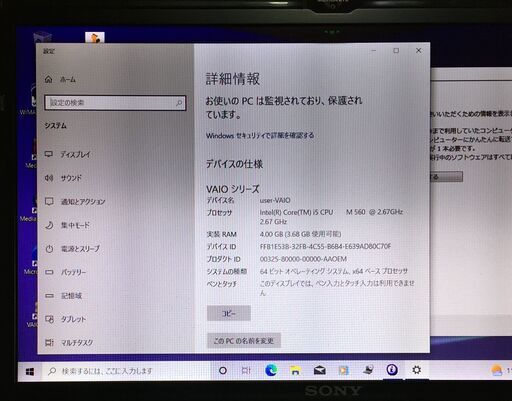Click the 設定の検索 search field
Viewport: 512px width, 401px height.
(x=115, y=103)
